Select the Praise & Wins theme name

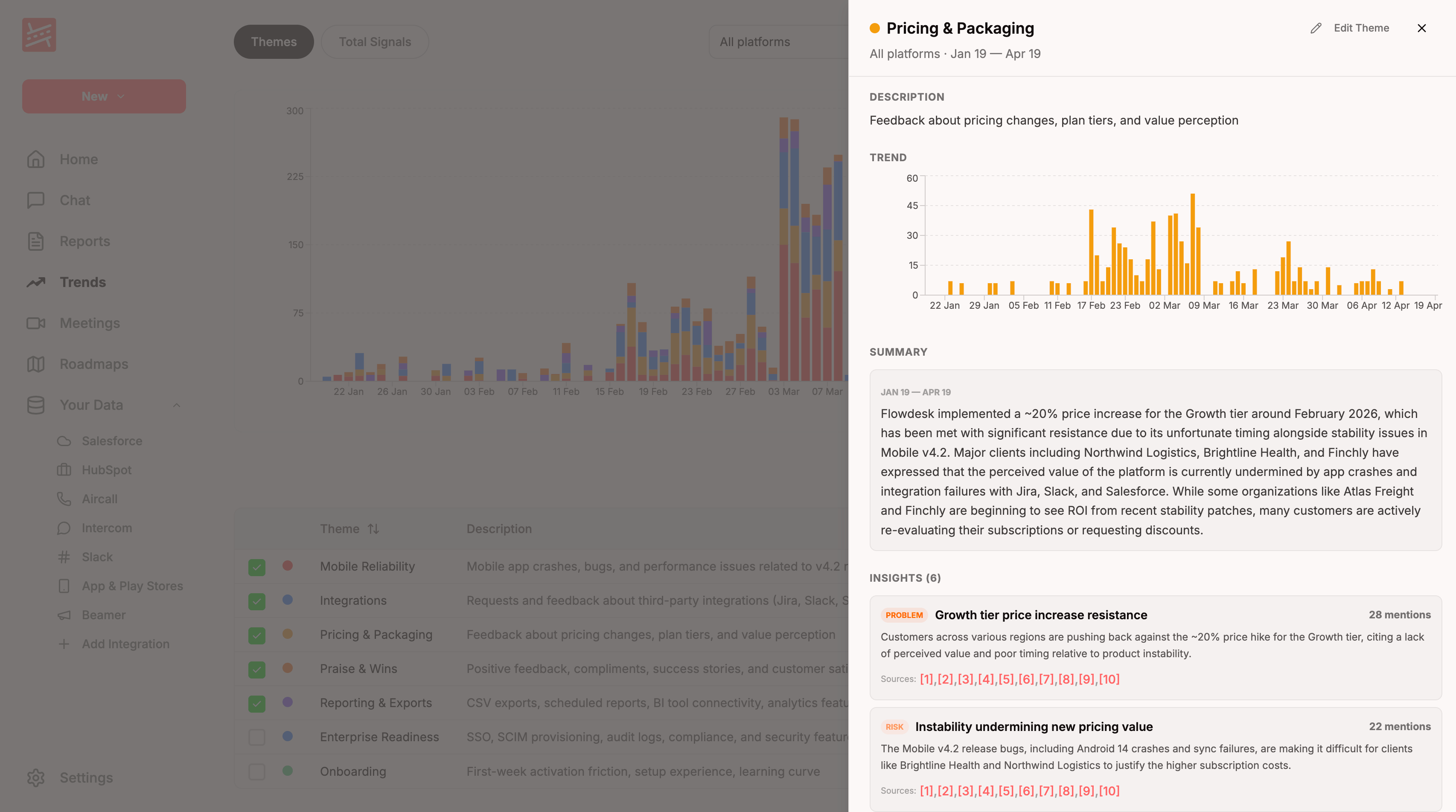tap(358, 669)
